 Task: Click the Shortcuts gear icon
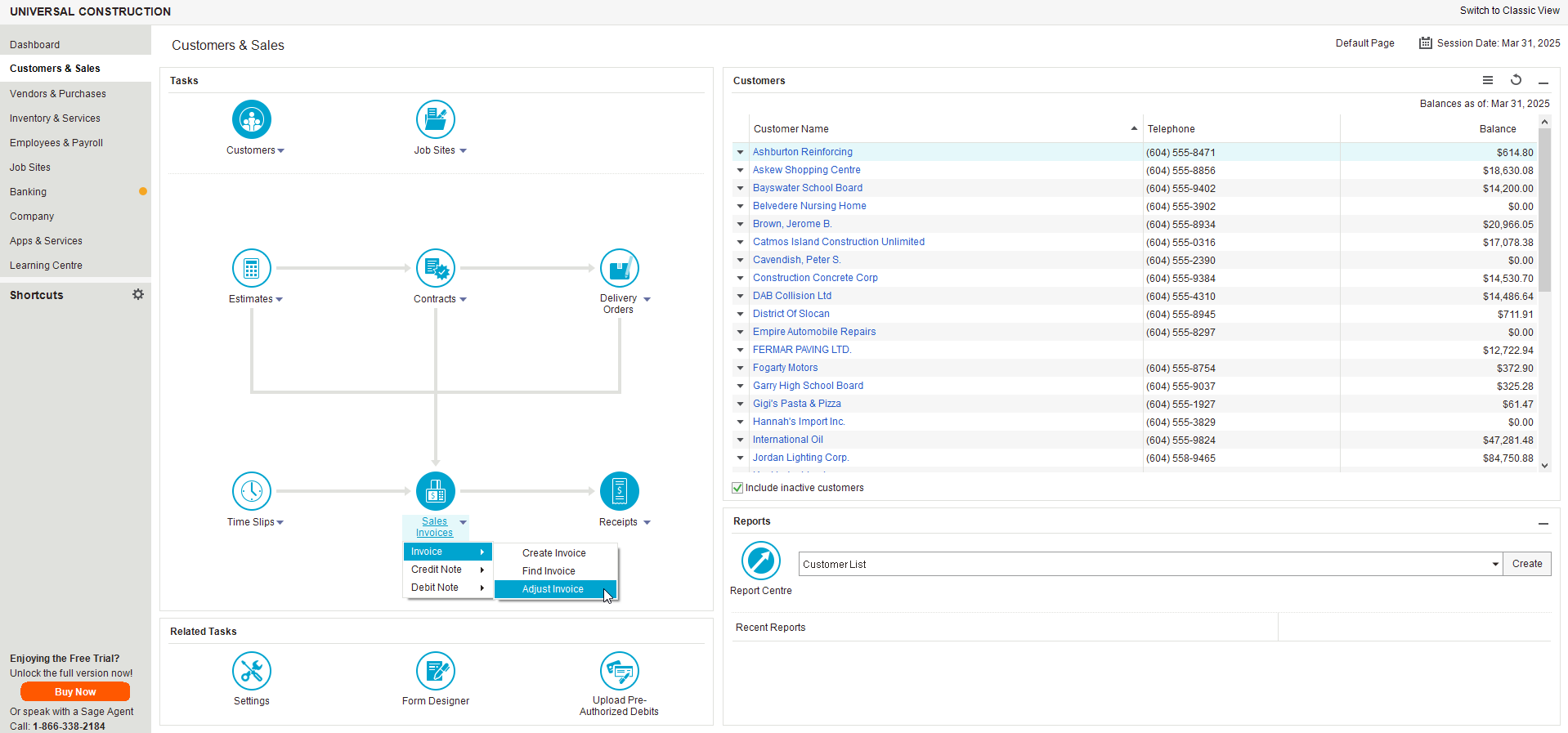coord(138,294)
